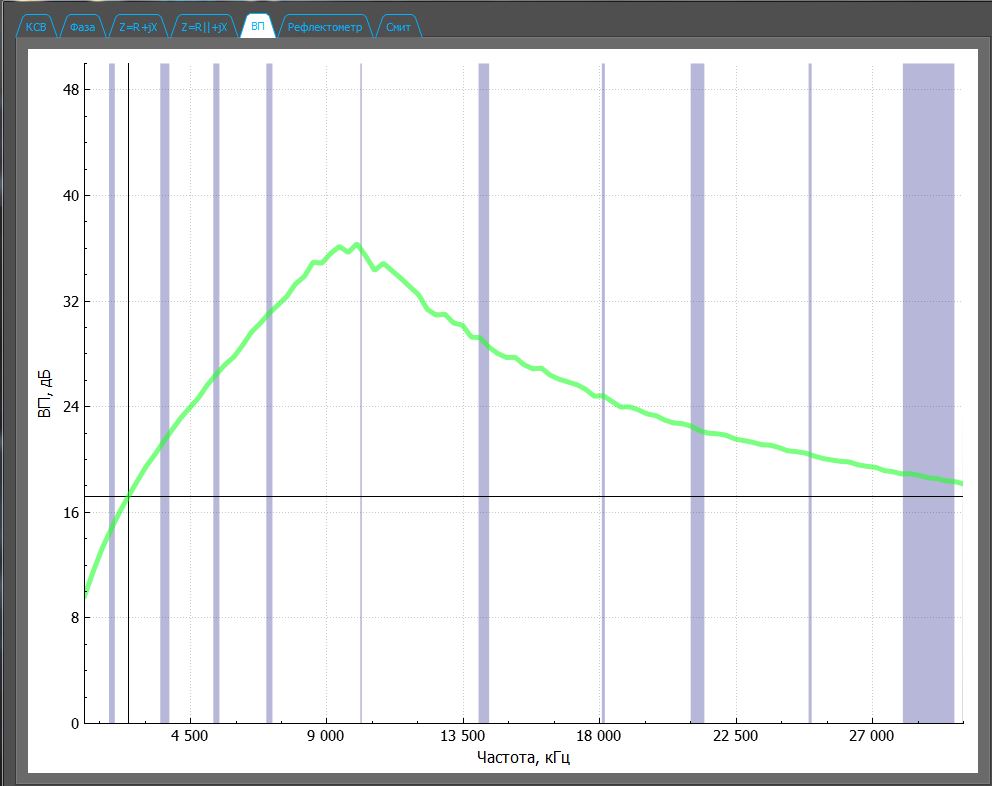992x786 pixels.
Task: Click the thin blue line near 10 000 кГц
Action: click(x=360, y=150)
